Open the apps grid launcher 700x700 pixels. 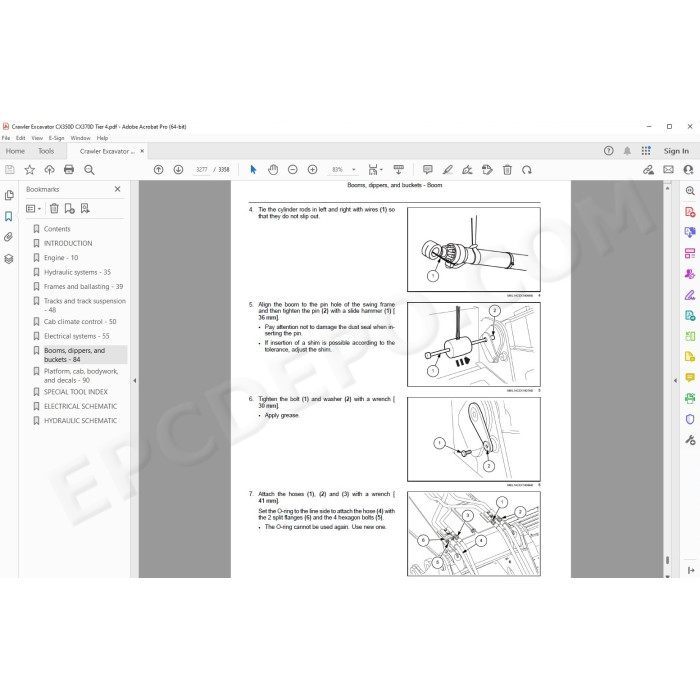(x=646, y=151)
